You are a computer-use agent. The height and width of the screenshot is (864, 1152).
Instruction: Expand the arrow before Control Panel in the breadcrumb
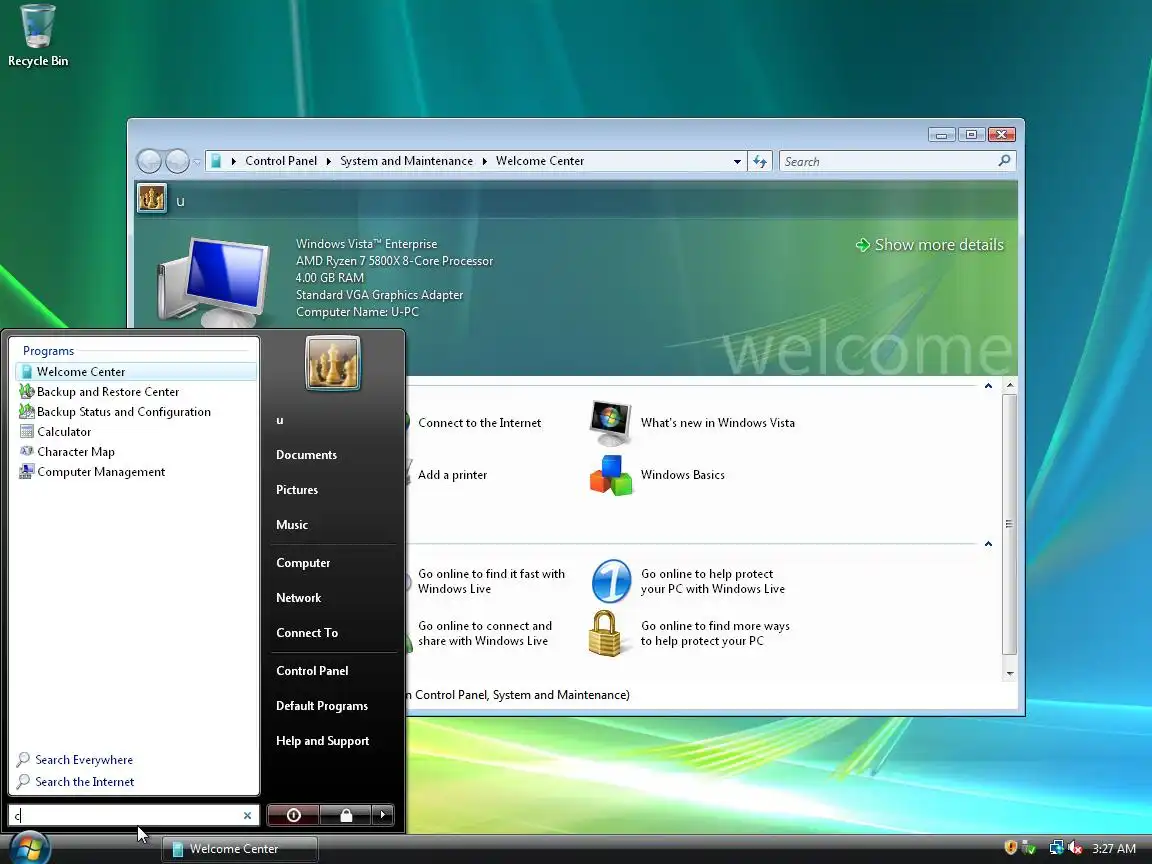pyautogui.click(x=234, y=161)
